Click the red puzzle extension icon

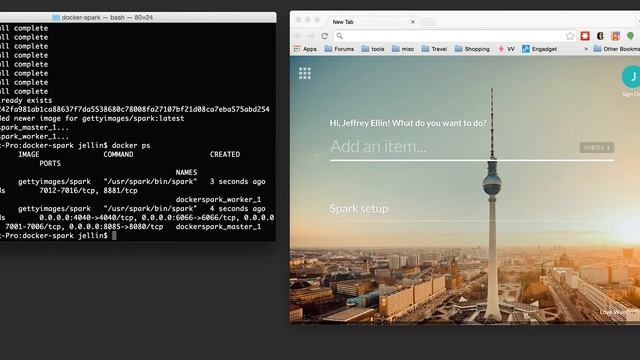click(x=585, y=36)
